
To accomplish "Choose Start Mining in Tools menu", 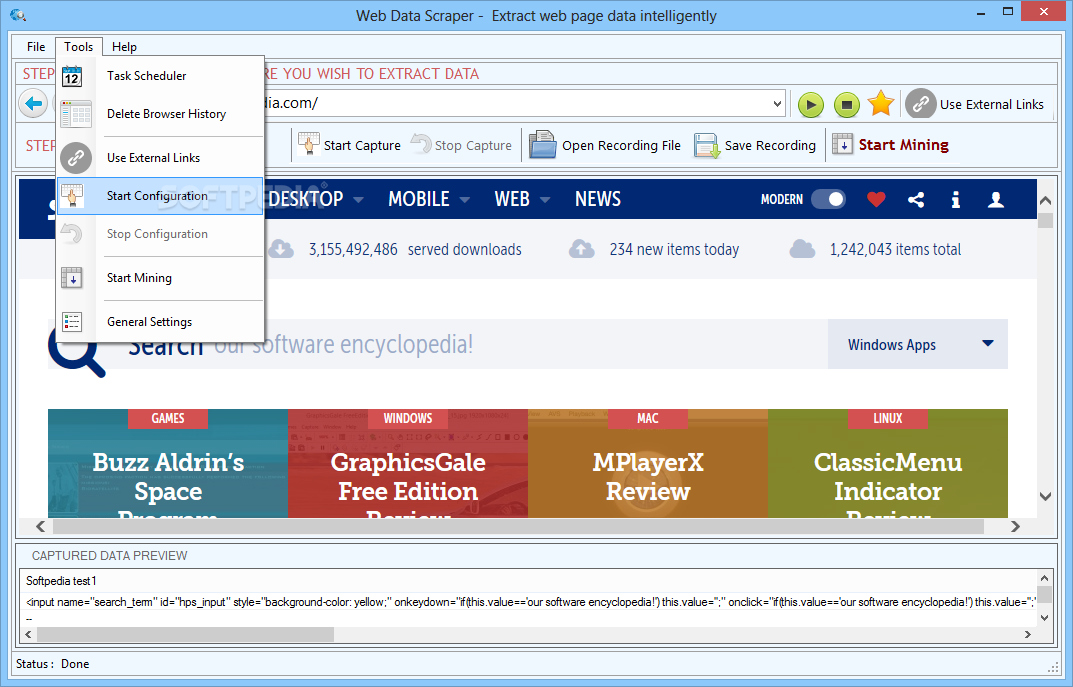I will pyautogui.click(x=160, y=278).
